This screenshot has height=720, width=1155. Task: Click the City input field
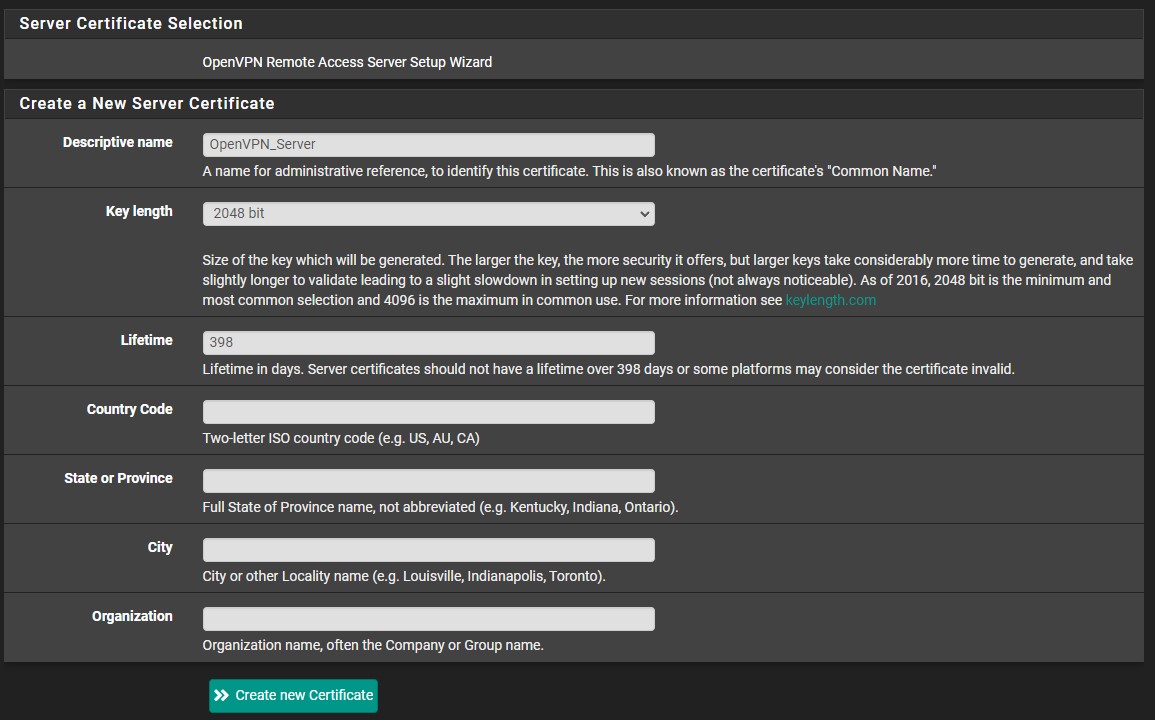pos(429,550)
